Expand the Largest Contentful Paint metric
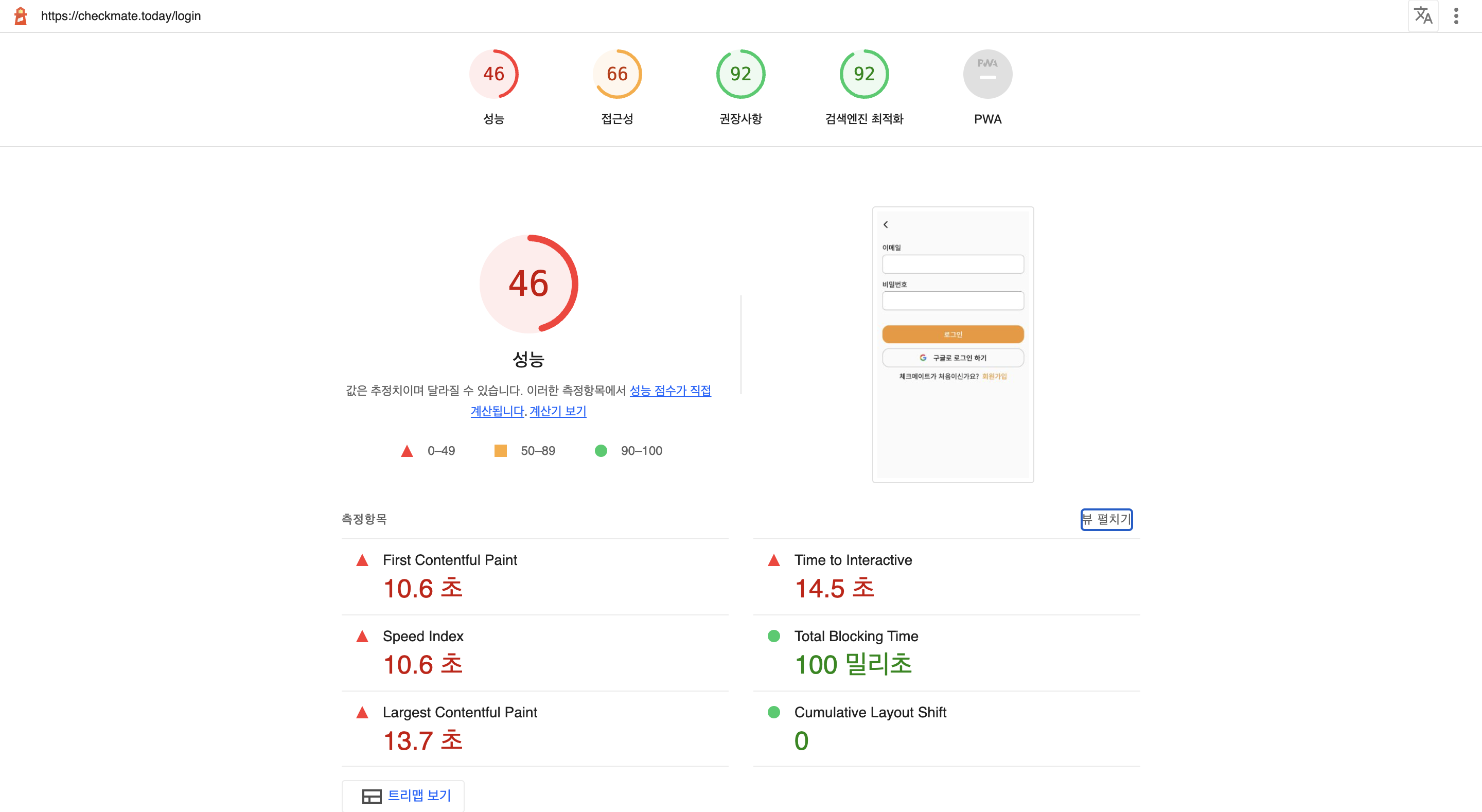 tap(459, 712)
